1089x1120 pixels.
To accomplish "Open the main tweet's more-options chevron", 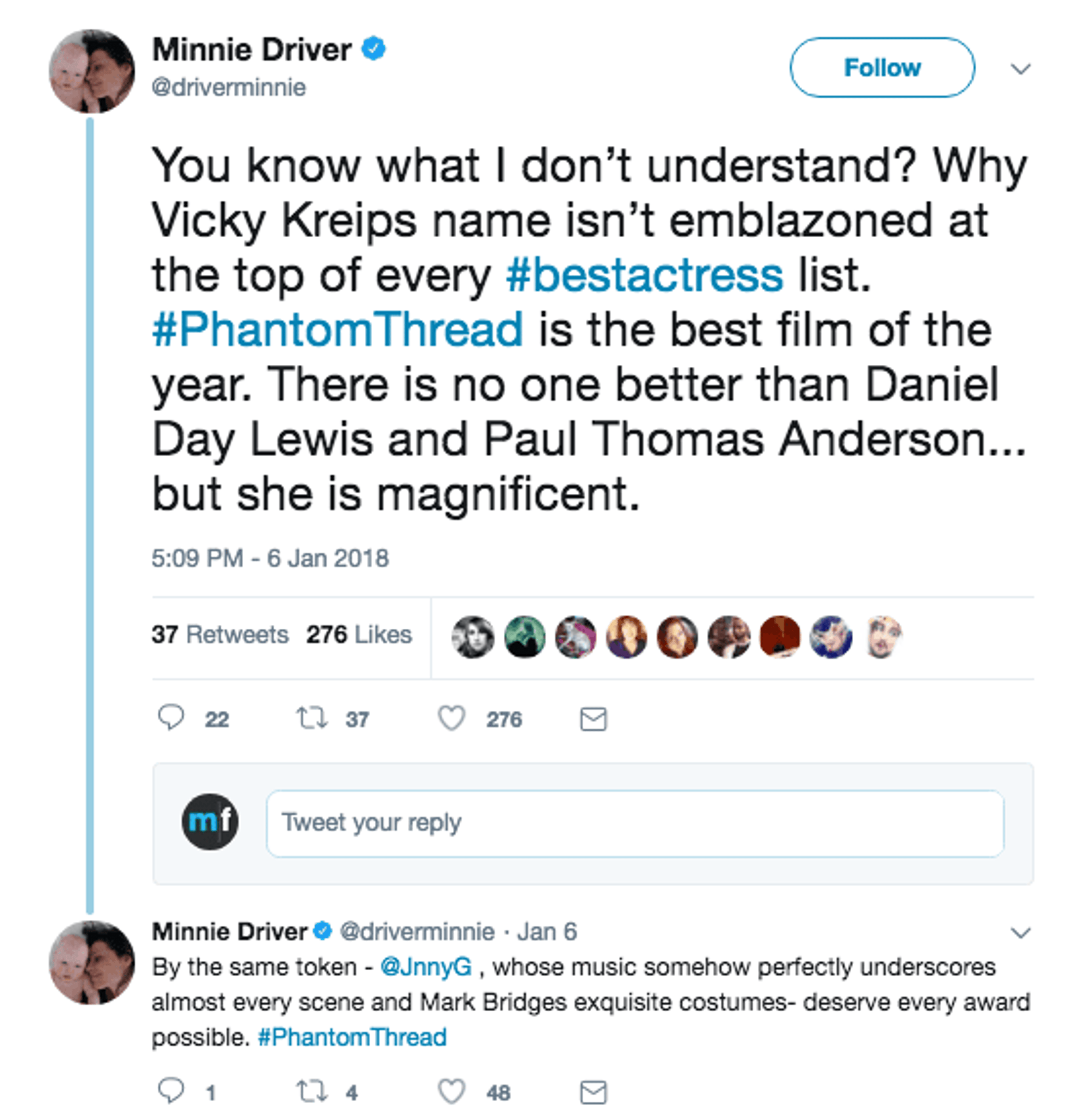I will (1020, 69).
